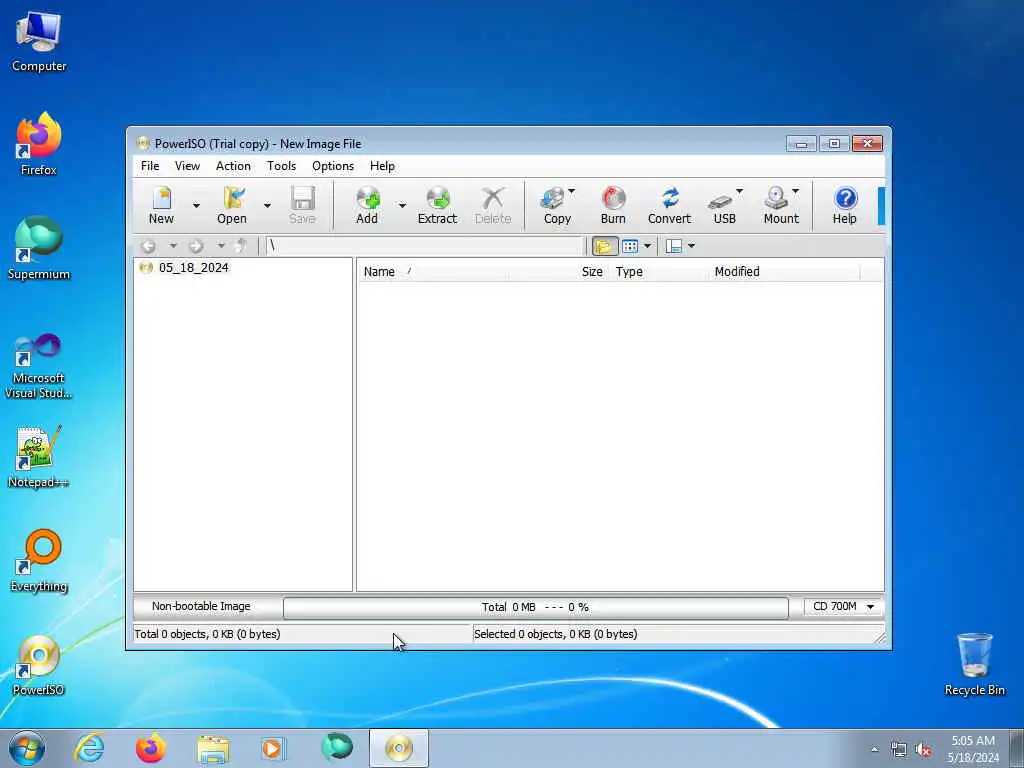Image resolution: width=1024 pixels, height=768 pixels.
Task: Open the CD 700M media size dropdown
Action: (x=843, y=607)
